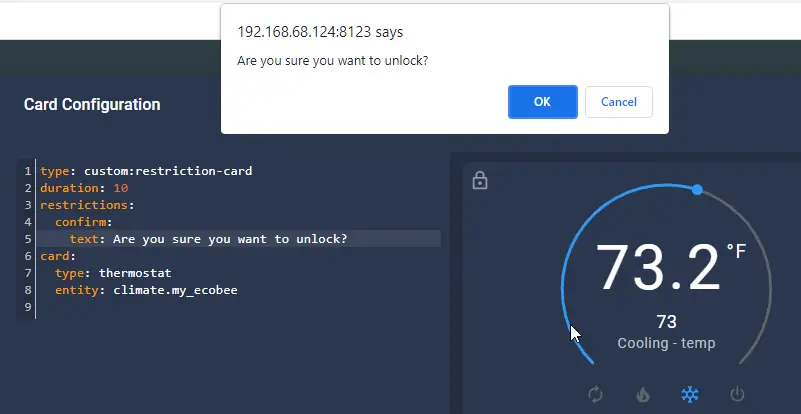Select the flame heat mode icon

tap(643, 394)
